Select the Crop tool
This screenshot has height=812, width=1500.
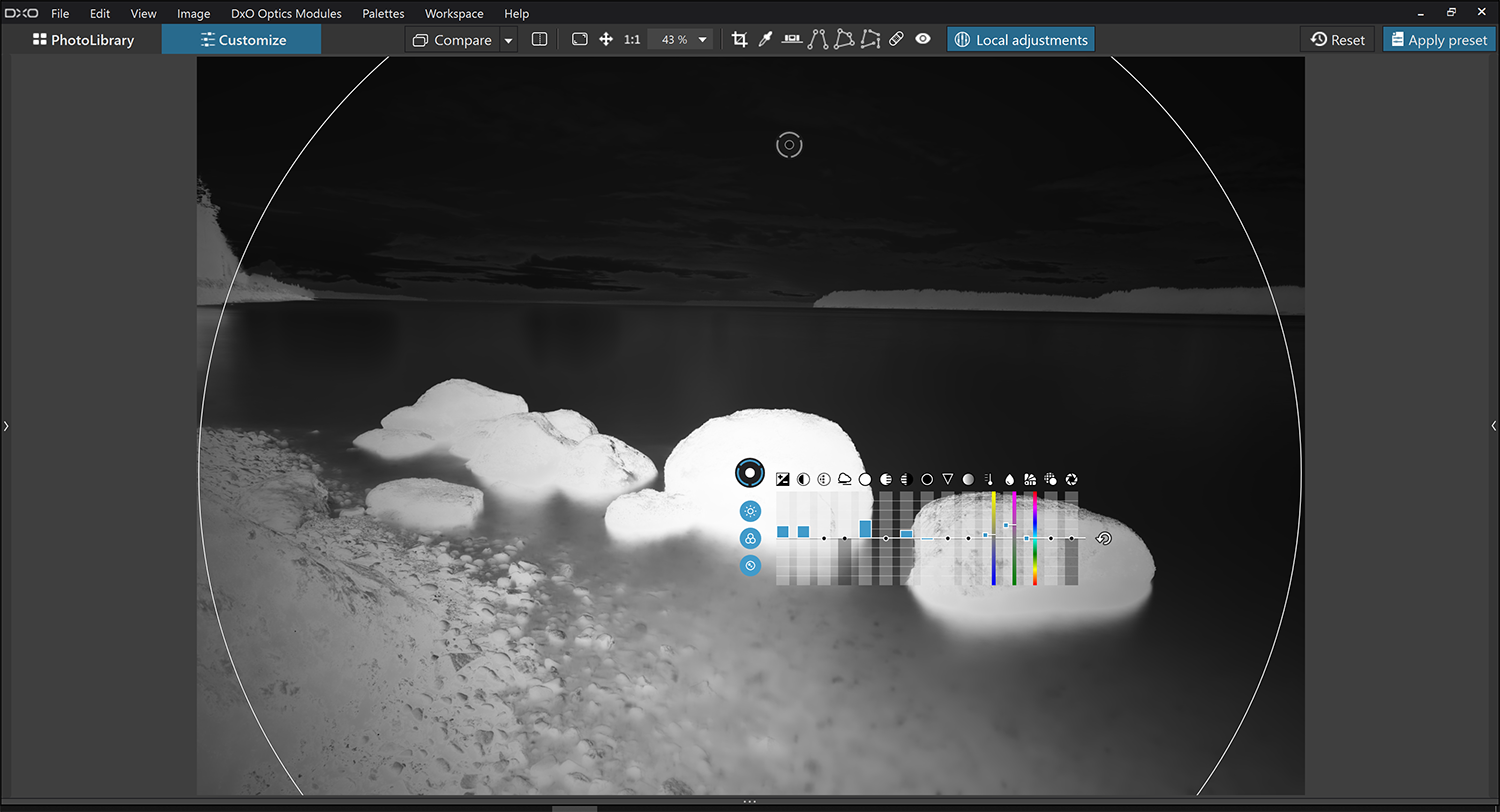[x=740, y=40]
